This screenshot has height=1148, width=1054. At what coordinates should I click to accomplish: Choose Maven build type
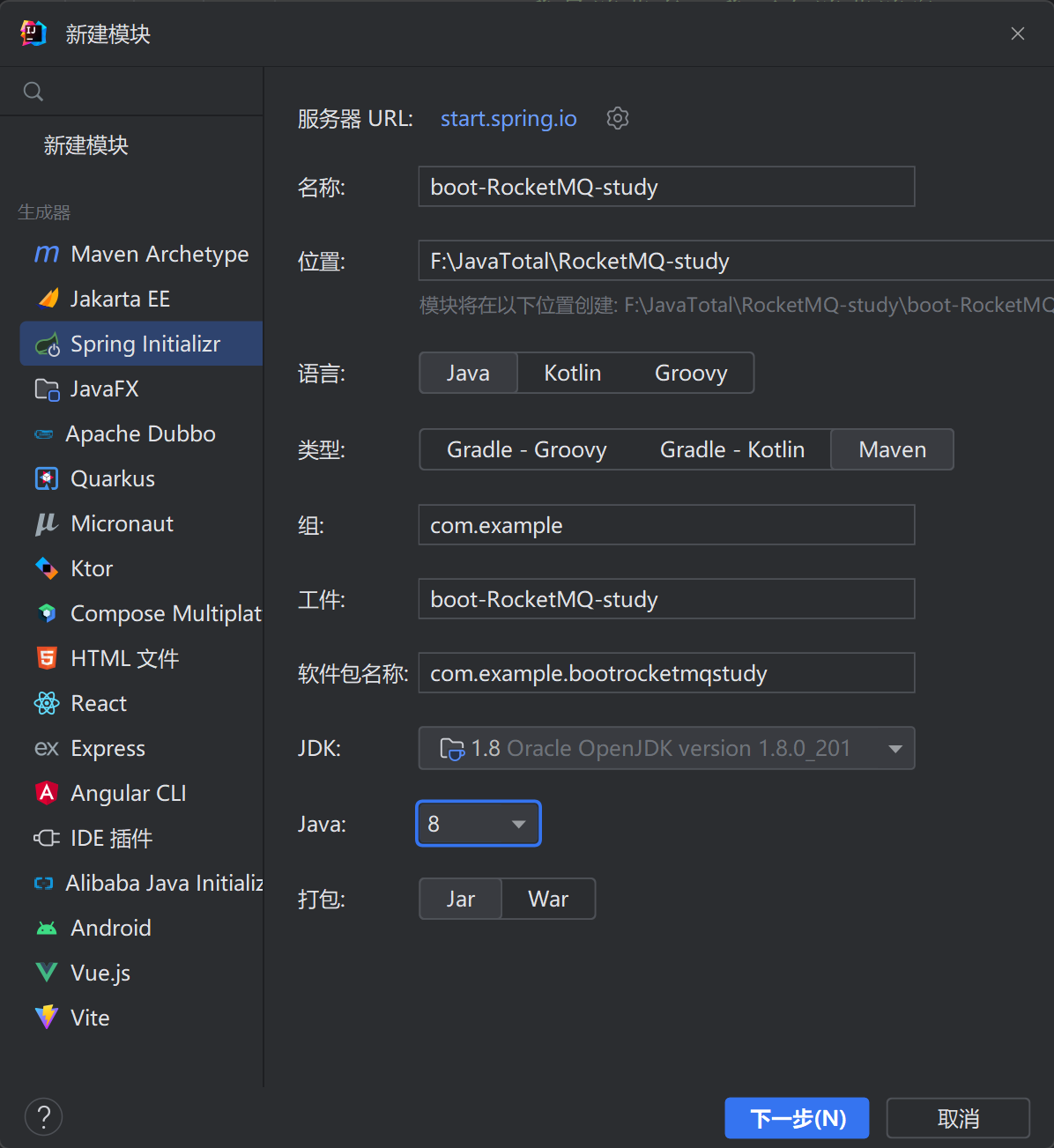point(893,449)
